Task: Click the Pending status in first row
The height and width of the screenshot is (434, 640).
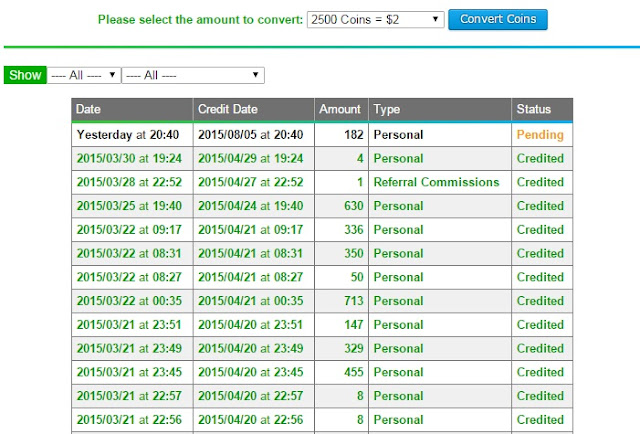Action: (x=540, y=134)
